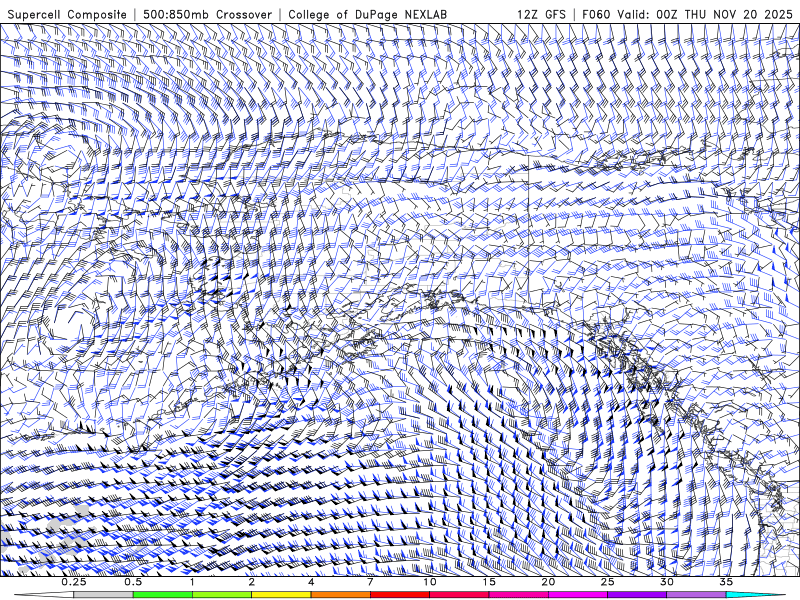Screen dimensions: 800x600
Task: Click the 15 value on the color scale
Action: pyautogui.click(x=489, y=582)
